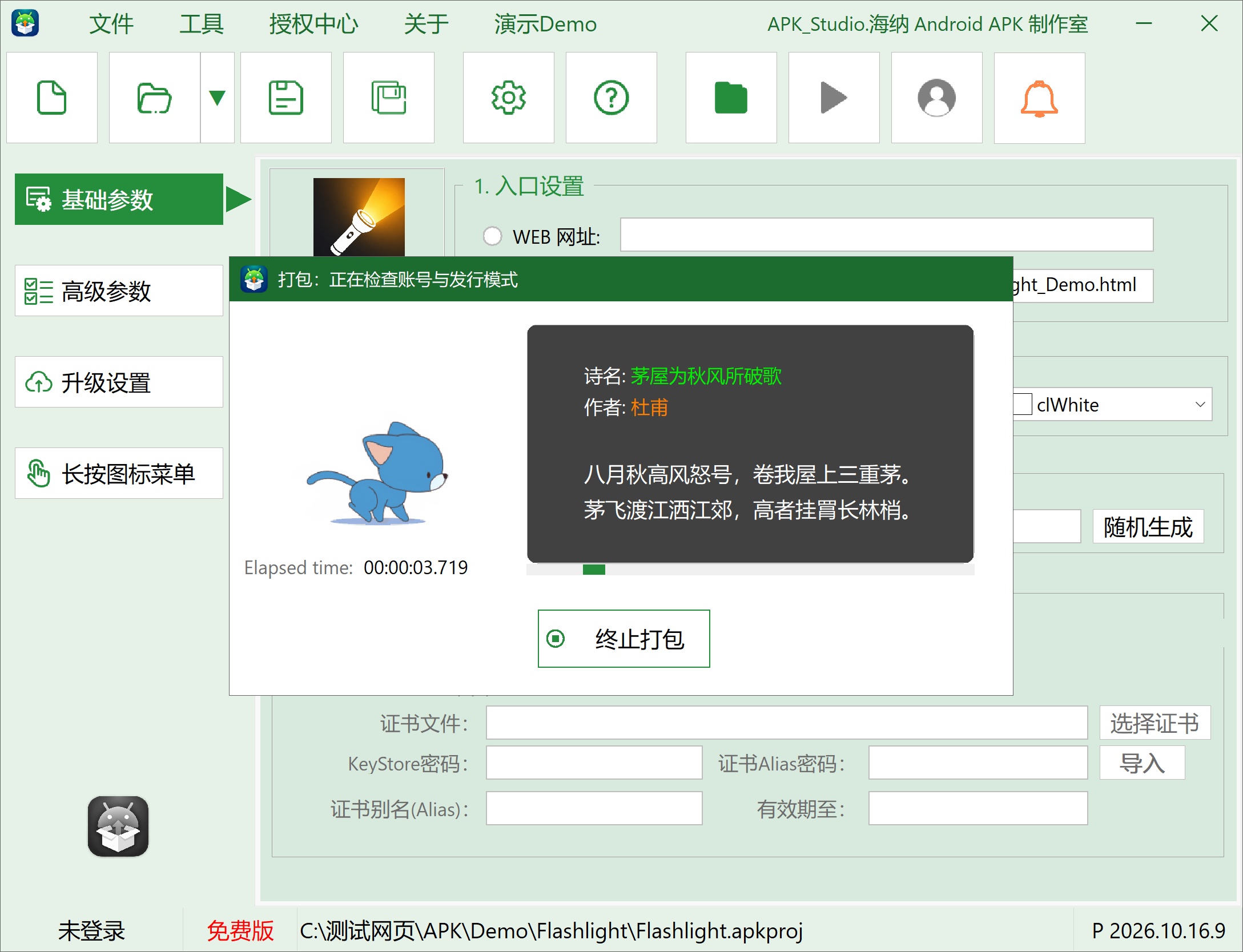The height and width of the screenshot is (952, 1243).
Task: Open the user account avatar icon
Action: (x=937, y=98)
